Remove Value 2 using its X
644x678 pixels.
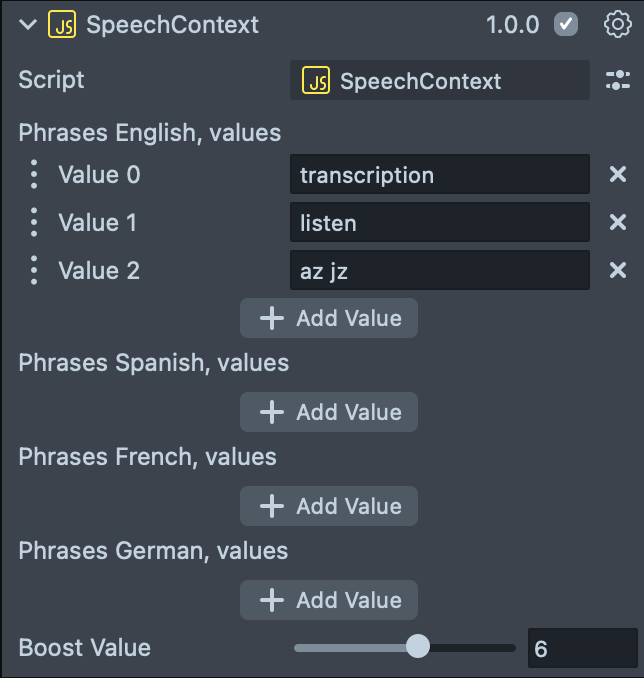(618, 270)
